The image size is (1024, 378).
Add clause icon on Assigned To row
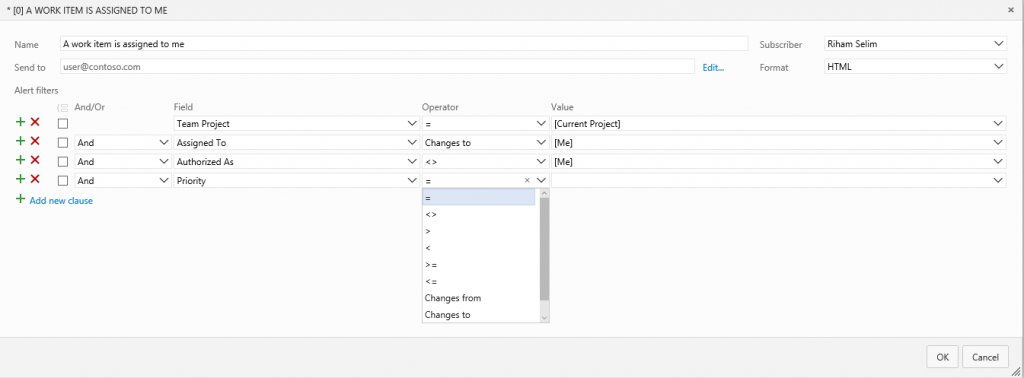click(20, 141)
